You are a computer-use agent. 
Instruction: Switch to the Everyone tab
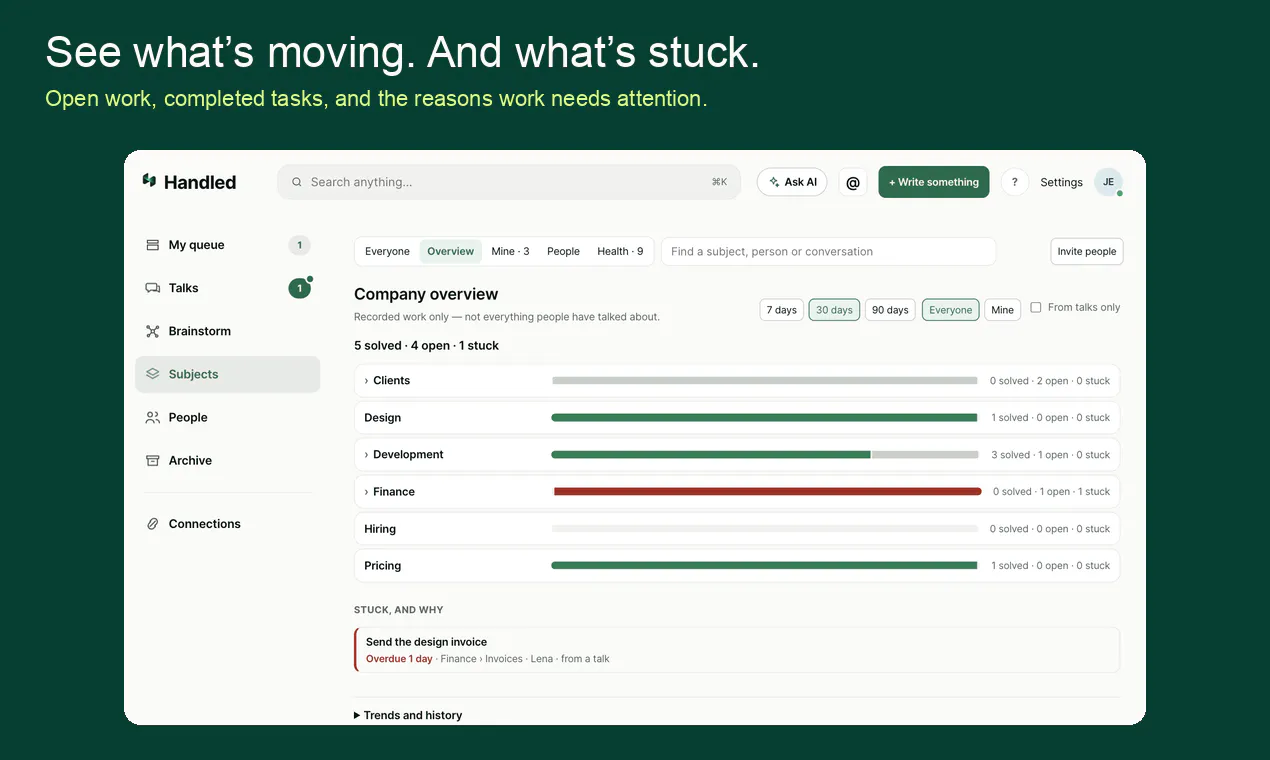pos(387,251)
